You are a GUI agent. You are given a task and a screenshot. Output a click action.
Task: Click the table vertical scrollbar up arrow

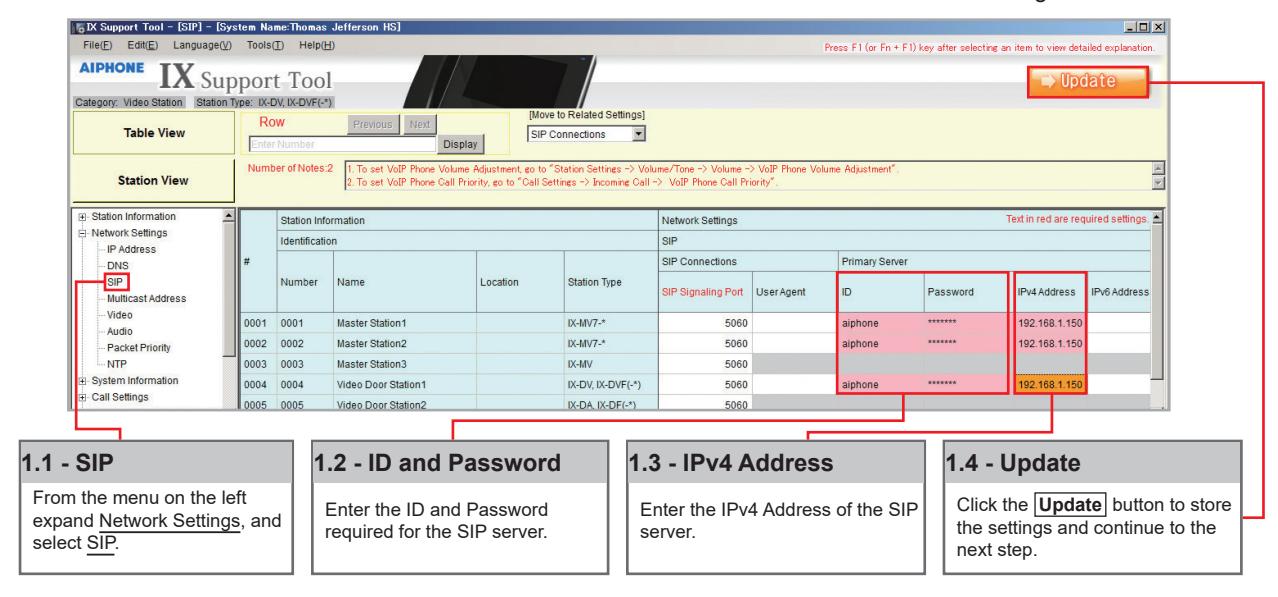(x=1156, y=216)
